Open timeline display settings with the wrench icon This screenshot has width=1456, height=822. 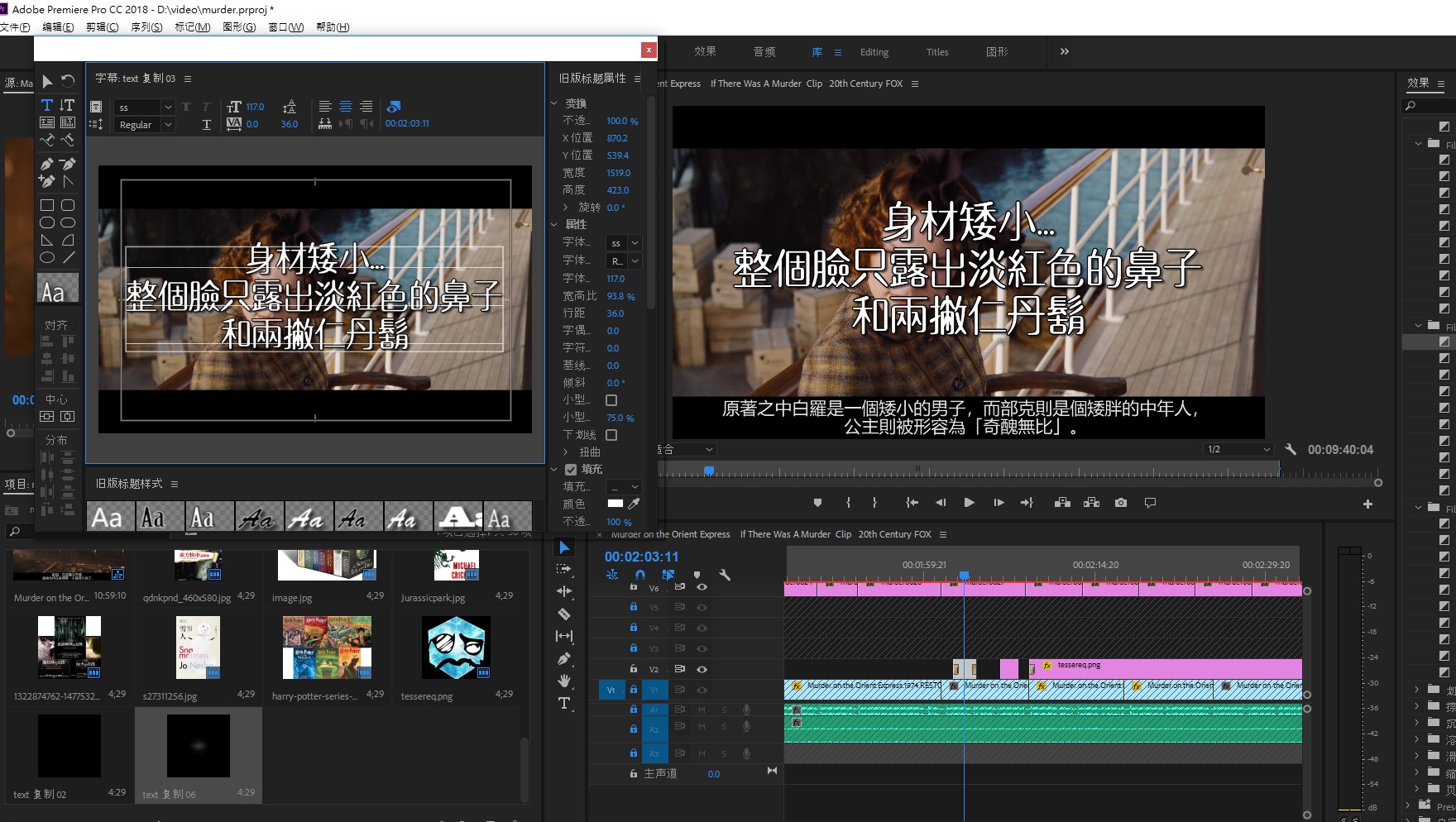725,575
